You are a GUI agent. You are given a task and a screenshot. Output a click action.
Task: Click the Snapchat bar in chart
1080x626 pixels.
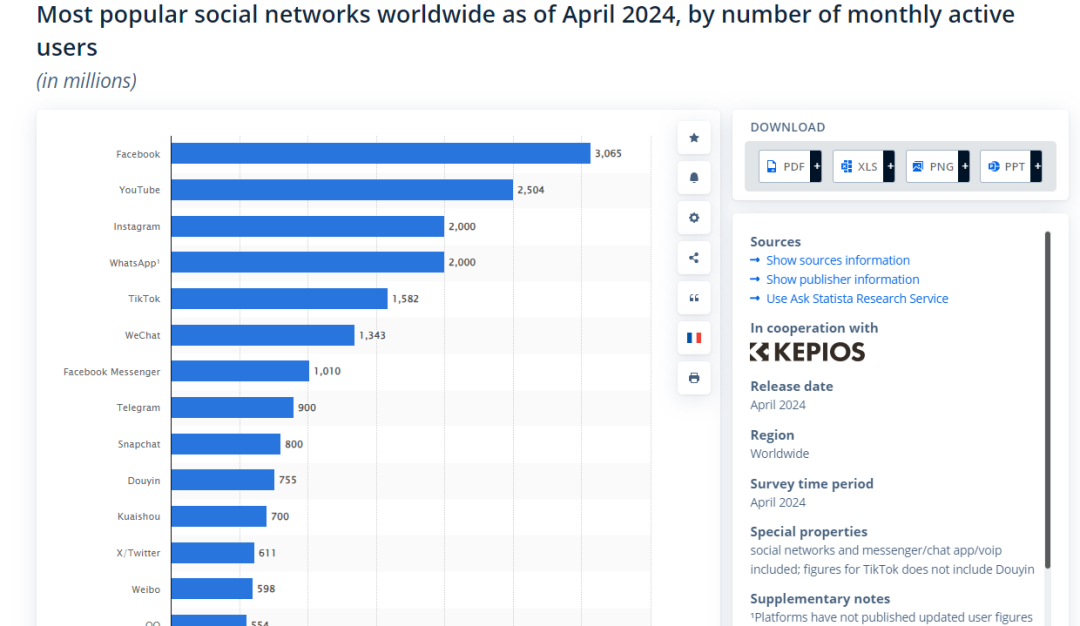pyautogui.click(x=226, y=444)
